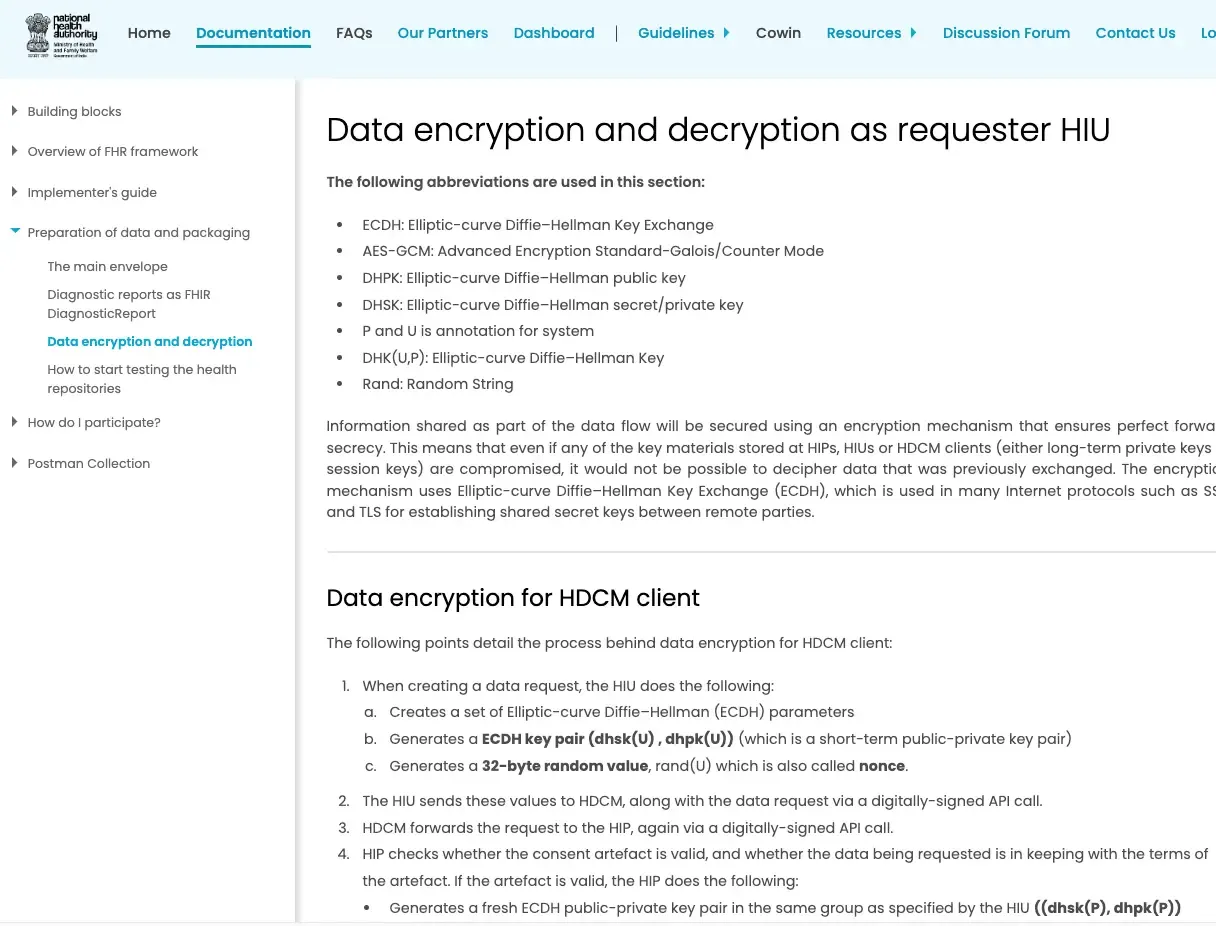
Task: Click the triangle beside How do I participate?
Action: coord(14,422)
